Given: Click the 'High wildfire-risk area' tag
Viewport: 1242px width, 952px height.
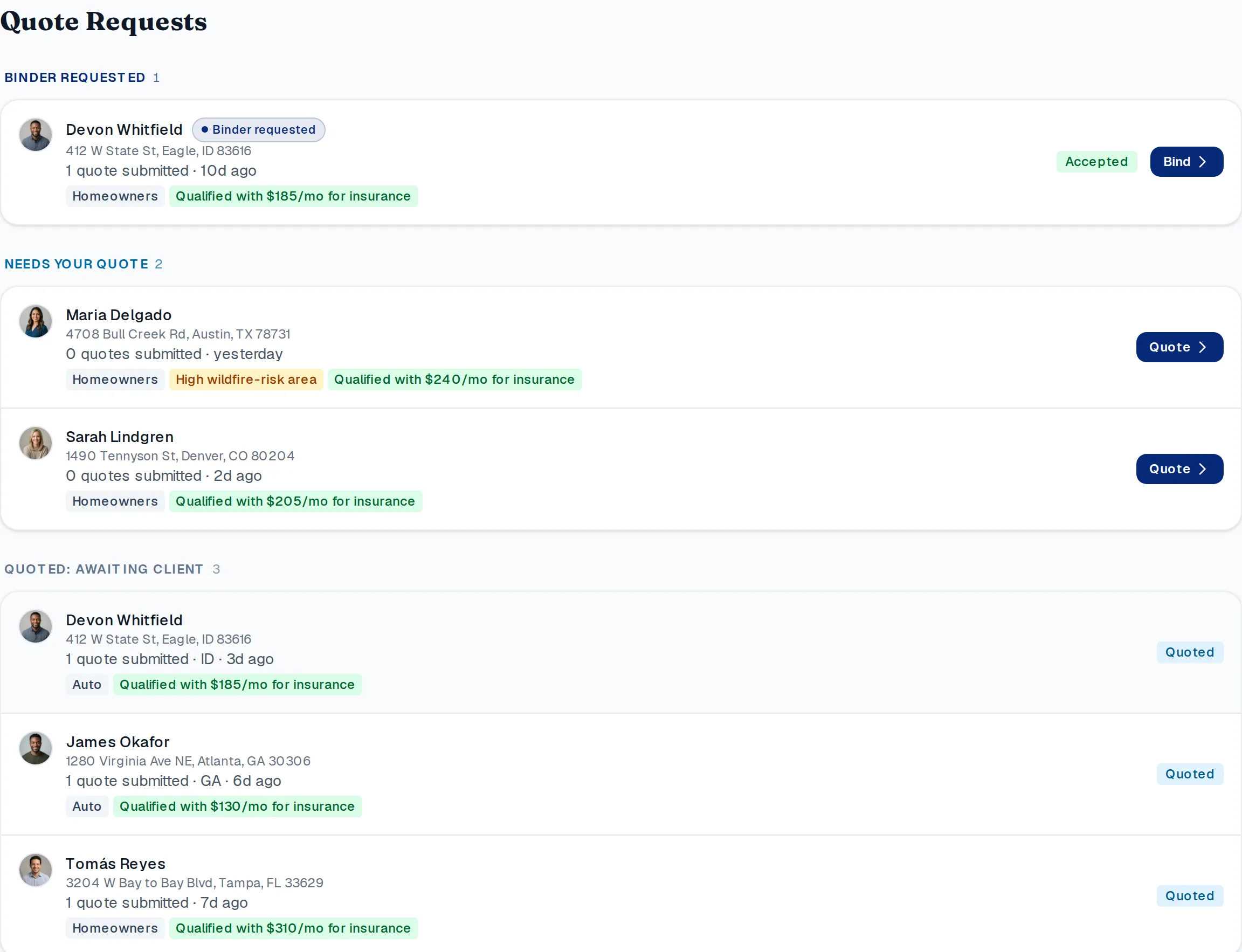Looking at the screenshot, I should click(246, 379).
